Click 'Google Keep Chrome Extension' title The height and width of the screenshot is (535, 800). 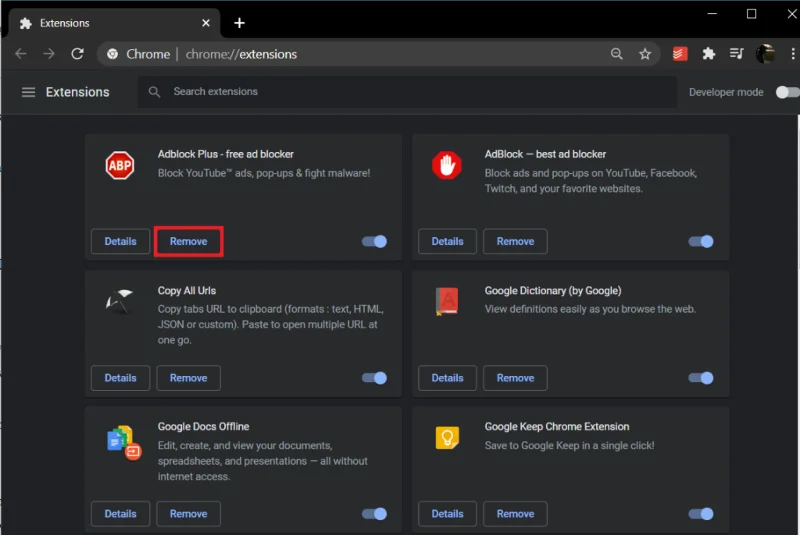(557, 426)
